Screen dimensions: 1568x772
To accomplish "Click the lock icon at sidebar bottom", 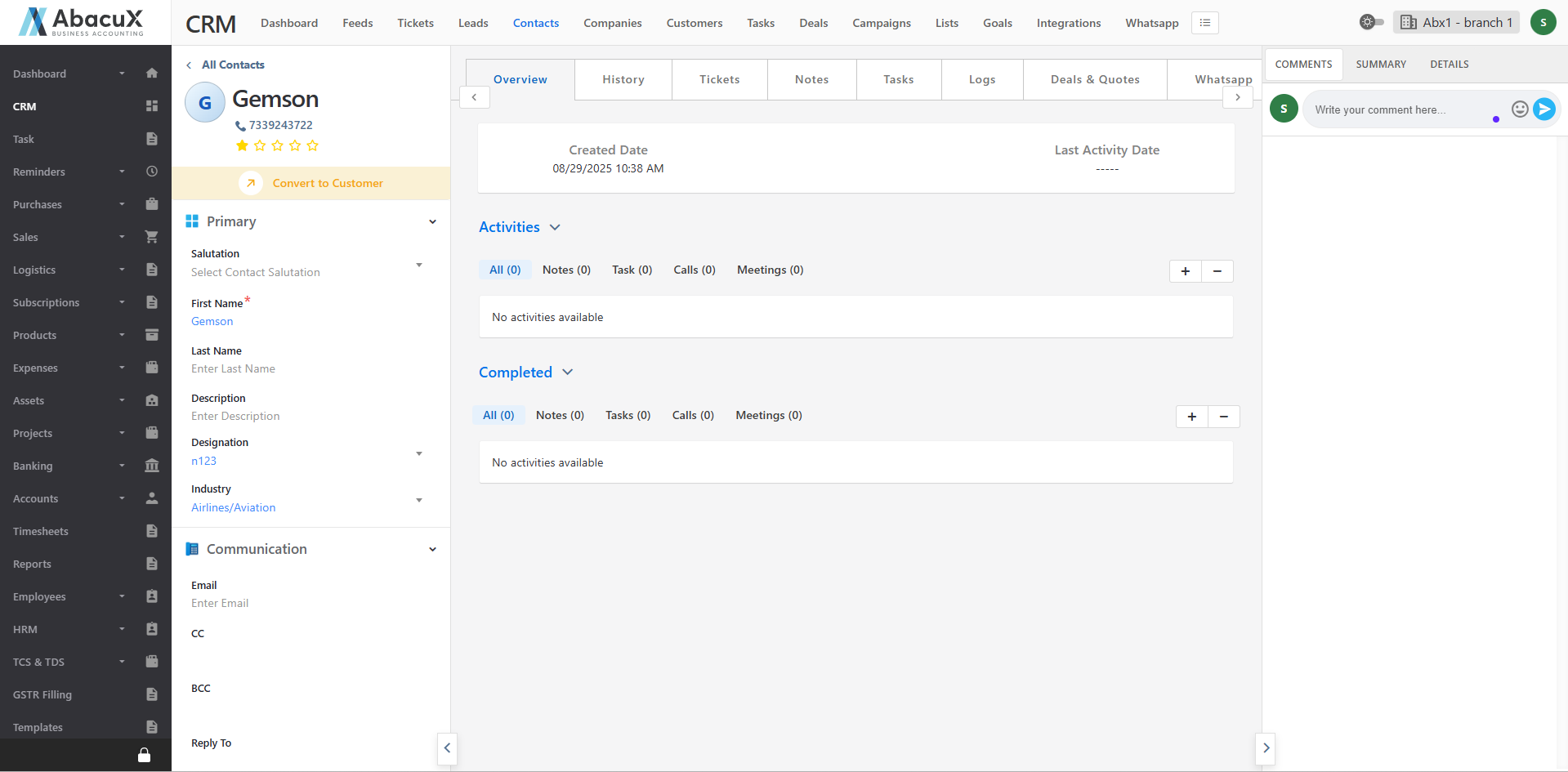I will (x=144, y=755).
